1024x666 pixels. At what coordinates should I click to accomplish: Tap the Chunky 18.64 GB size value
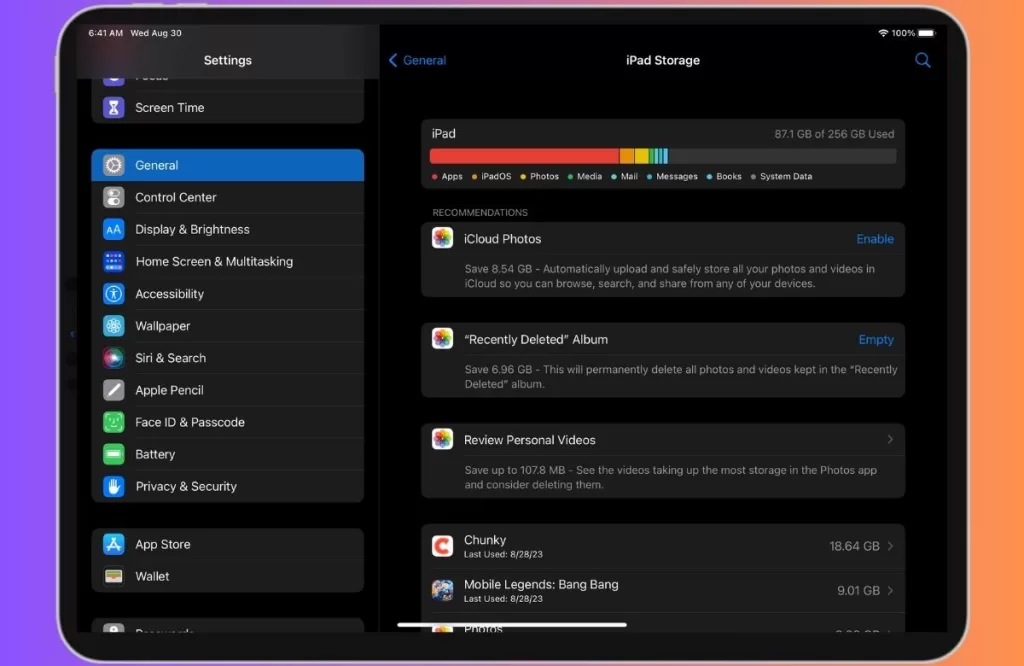coord(854,546)
